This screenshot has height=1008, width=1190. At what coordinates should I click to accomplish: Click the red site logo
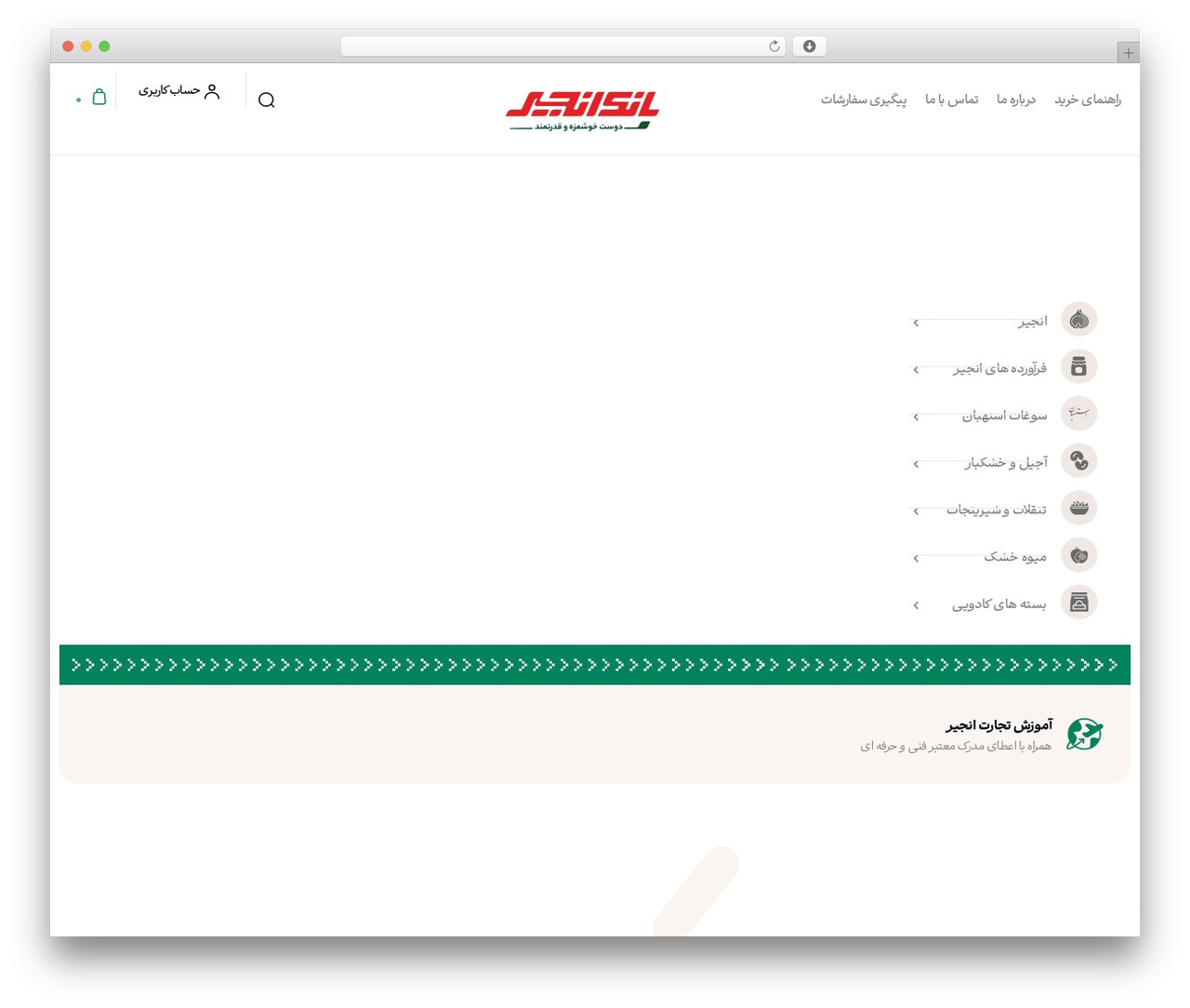point(583,110)
